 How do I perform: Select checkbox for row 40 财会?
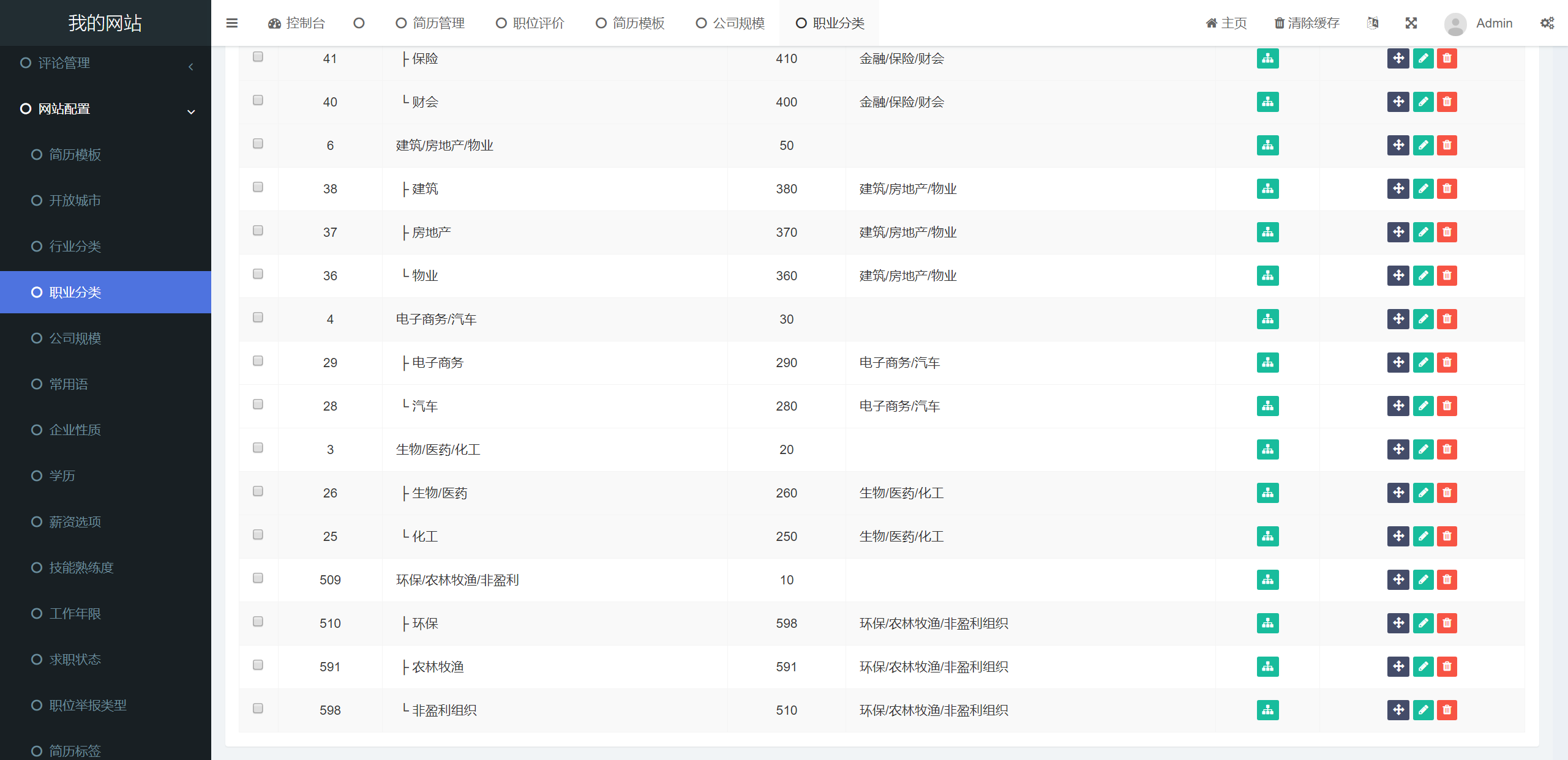point(258,100)
